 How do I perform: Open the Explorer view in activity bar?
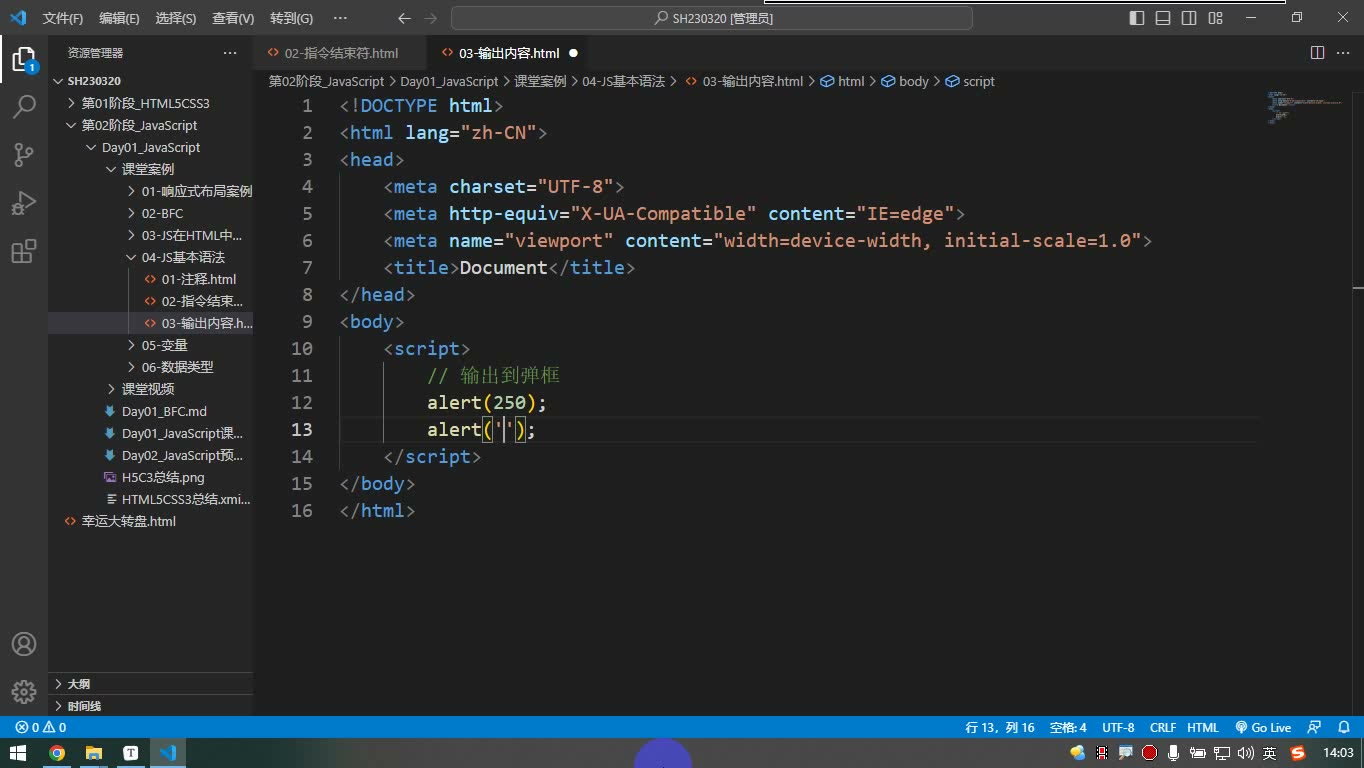pos(24,57)
